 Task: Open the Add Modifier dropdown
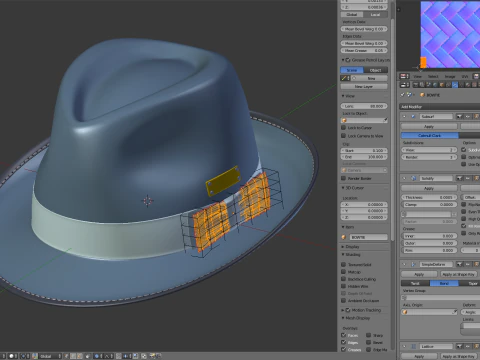click(440, 107)
